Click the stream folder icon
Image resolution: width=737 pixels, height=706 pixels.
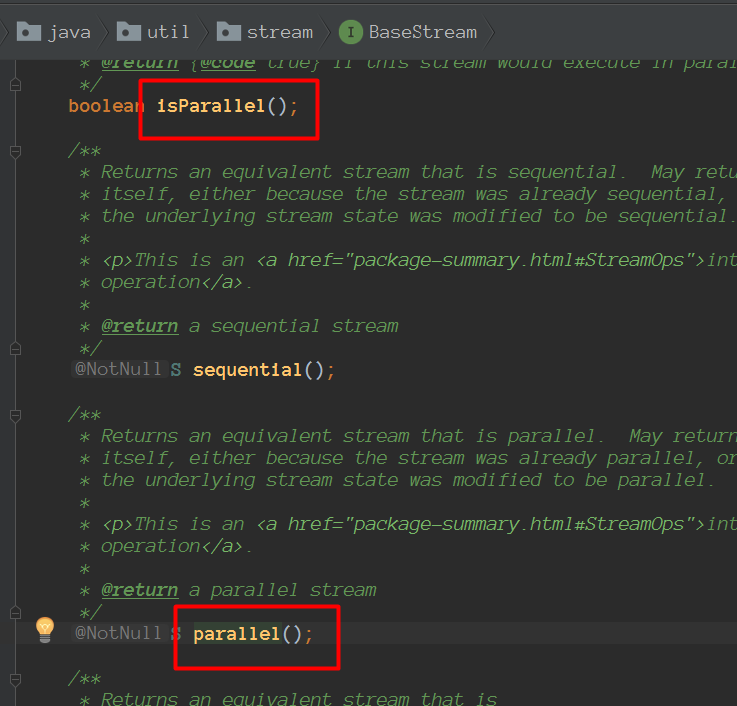(x=229, y=31)
